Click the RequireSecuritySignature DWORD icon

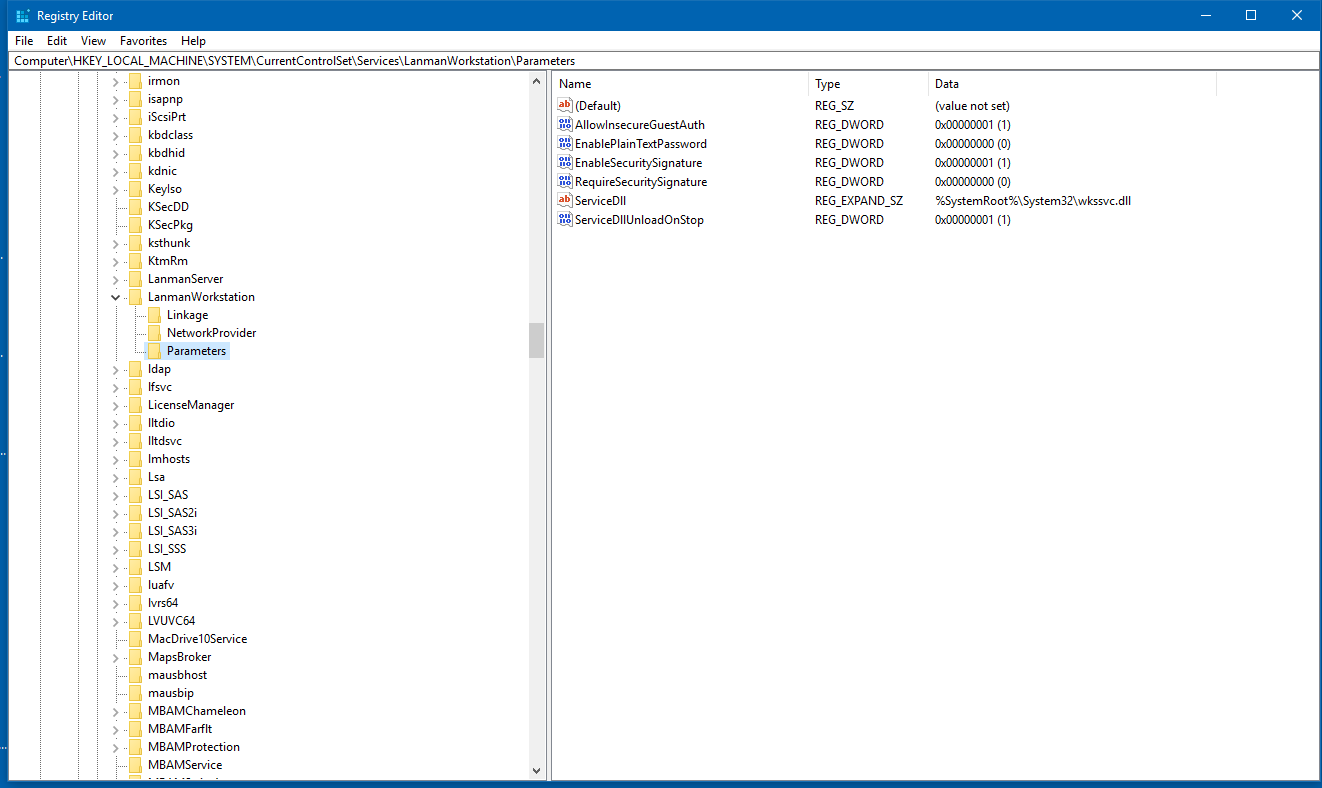click(x=565, y=182)
